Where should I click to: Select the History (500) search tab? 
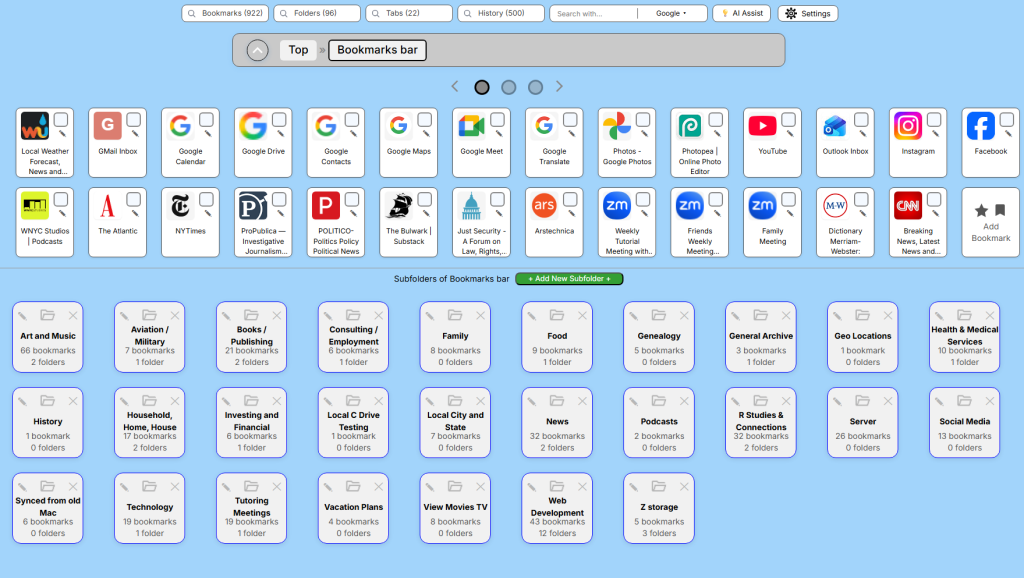(500, 14)
